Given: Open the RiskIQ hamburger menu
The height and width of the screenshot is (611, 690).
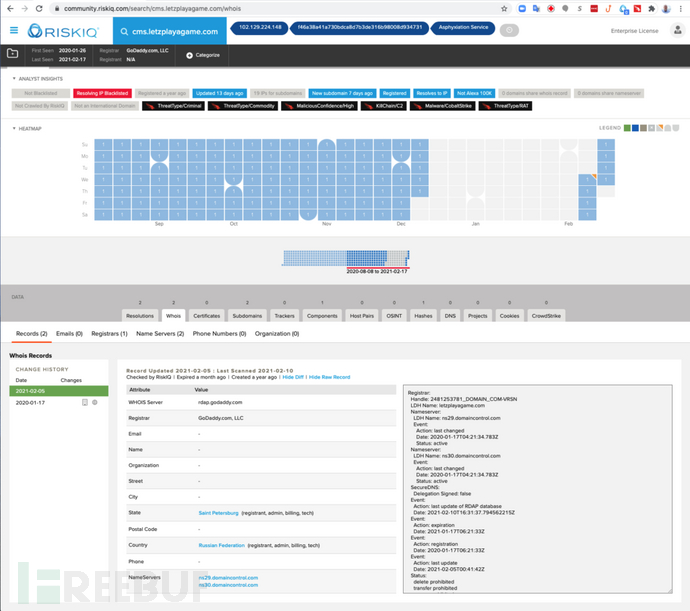Looking at the screenshot, I should click(14, 30).
